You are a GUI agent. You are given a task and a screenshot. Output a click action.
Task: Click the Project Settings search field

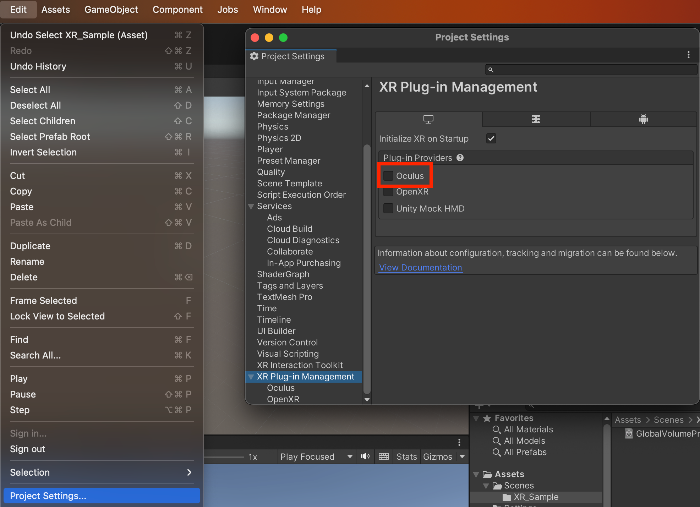coord(591,70)
